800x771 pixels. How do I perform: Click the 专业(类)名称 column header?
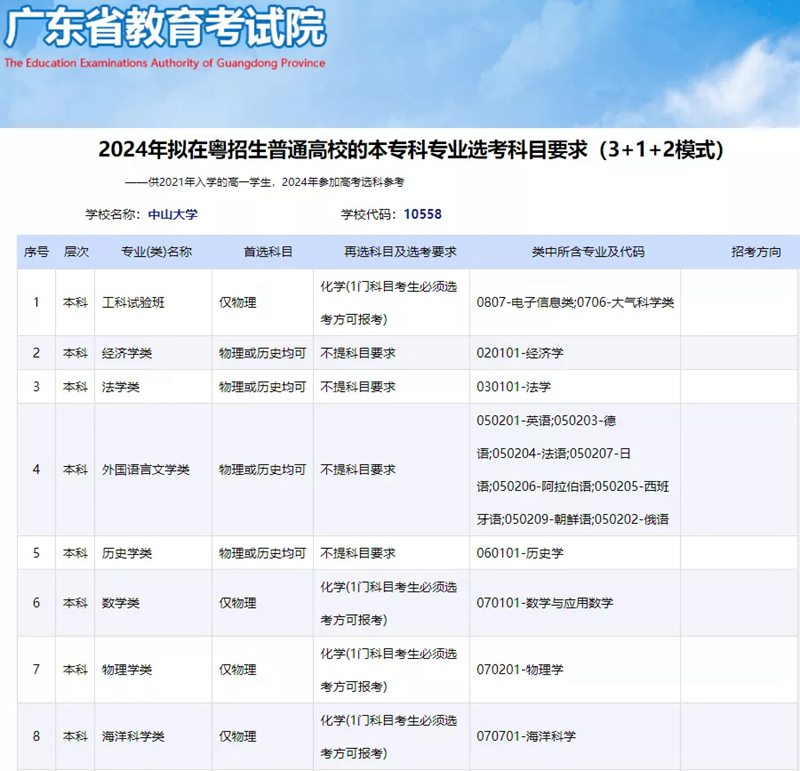click(156, 252)
